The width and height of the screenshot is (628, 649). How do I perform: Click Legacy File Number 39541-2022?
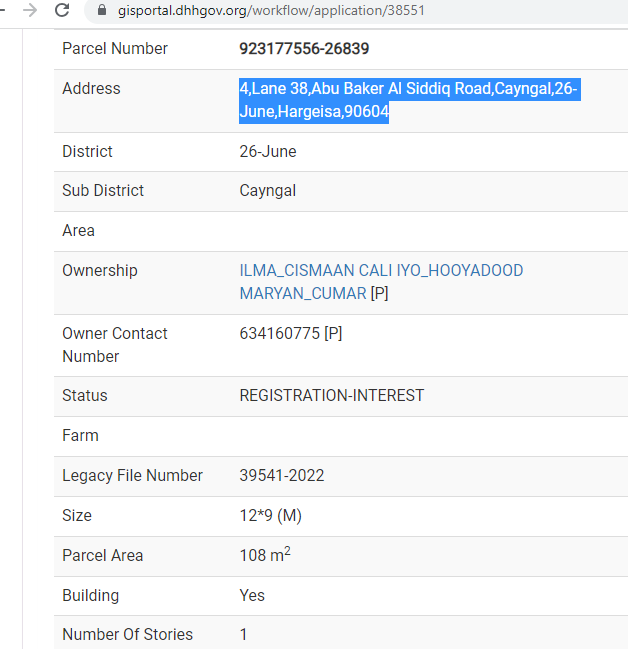pos(282,475)
